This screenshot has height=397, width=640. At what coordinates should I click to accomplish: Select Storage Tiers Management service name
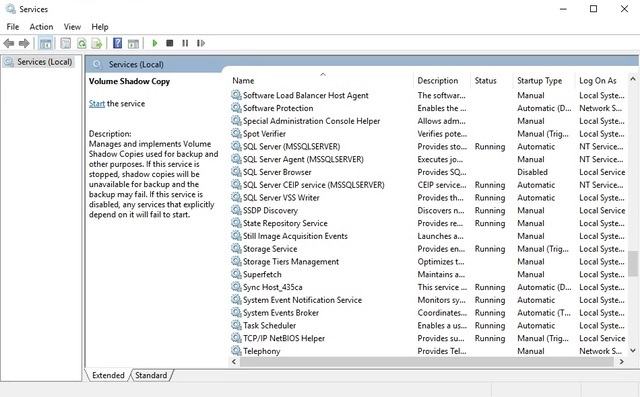tap(291, 262)
